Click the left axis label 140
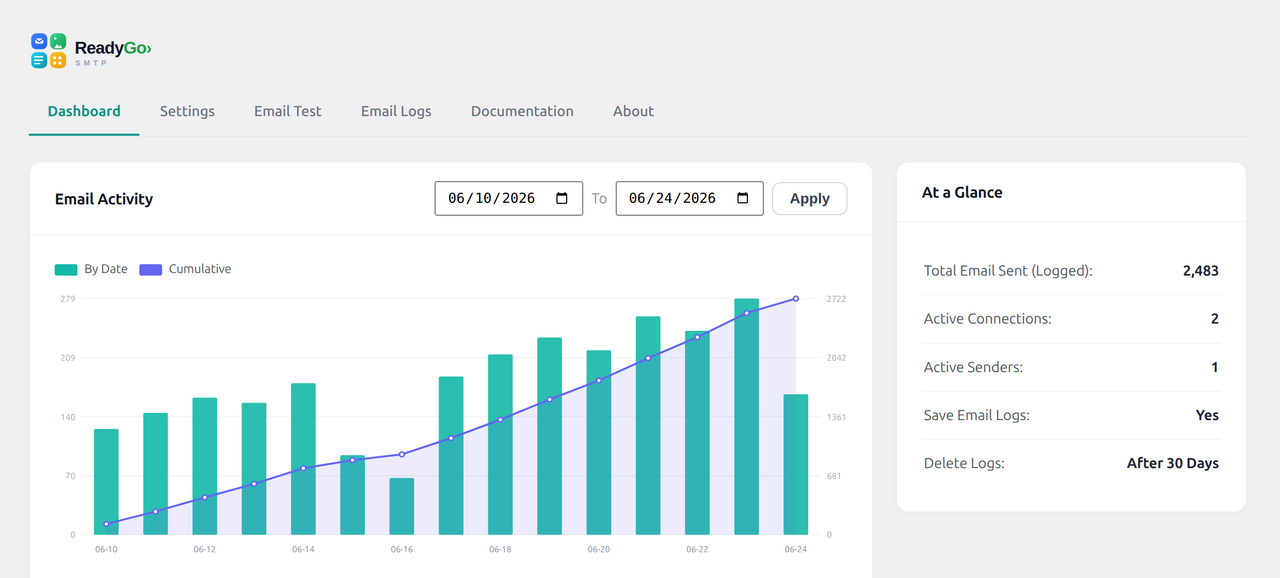 (68, 417)
